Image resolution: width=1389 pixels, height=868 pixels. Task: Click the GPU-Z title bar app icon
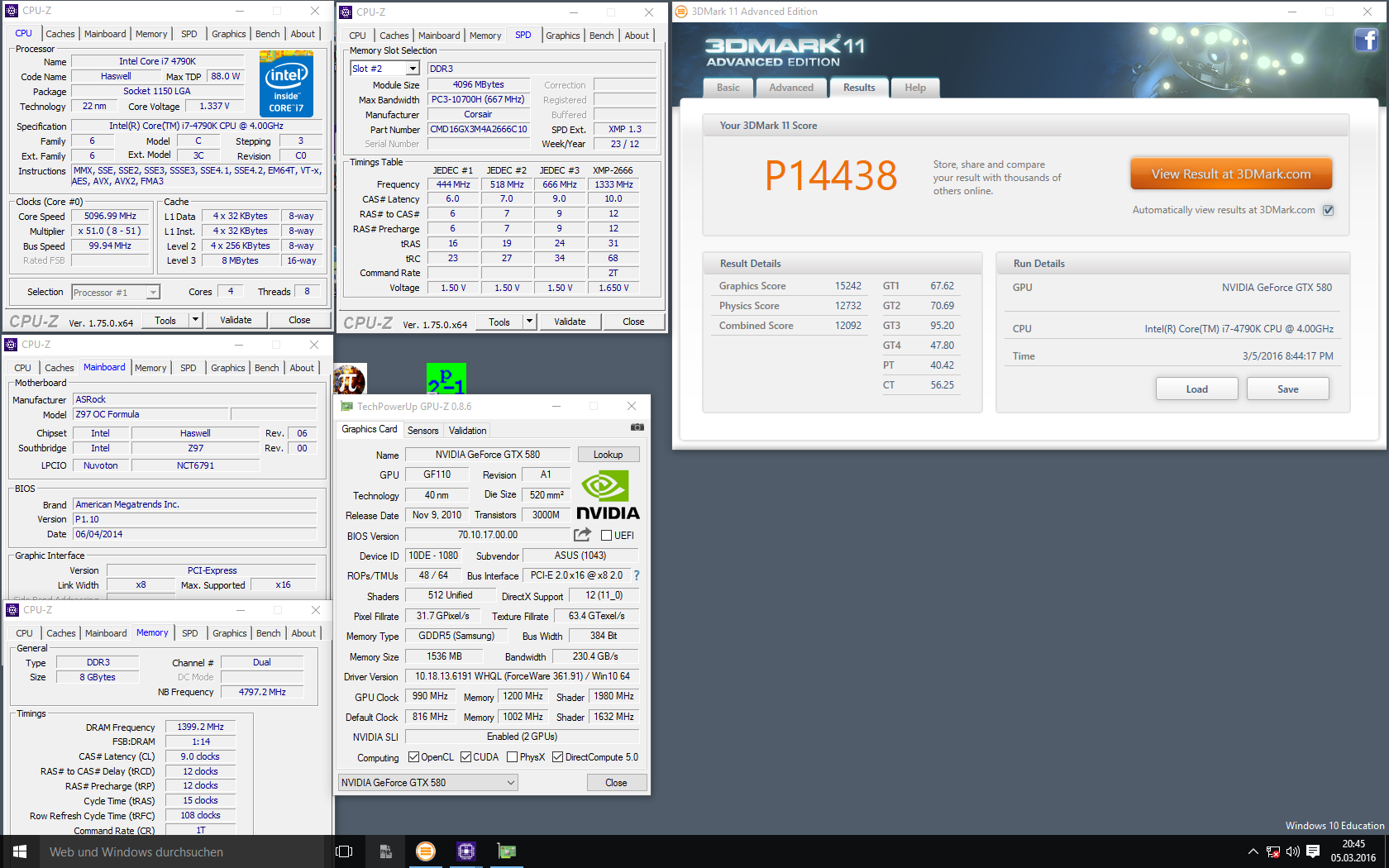(347, 406)
